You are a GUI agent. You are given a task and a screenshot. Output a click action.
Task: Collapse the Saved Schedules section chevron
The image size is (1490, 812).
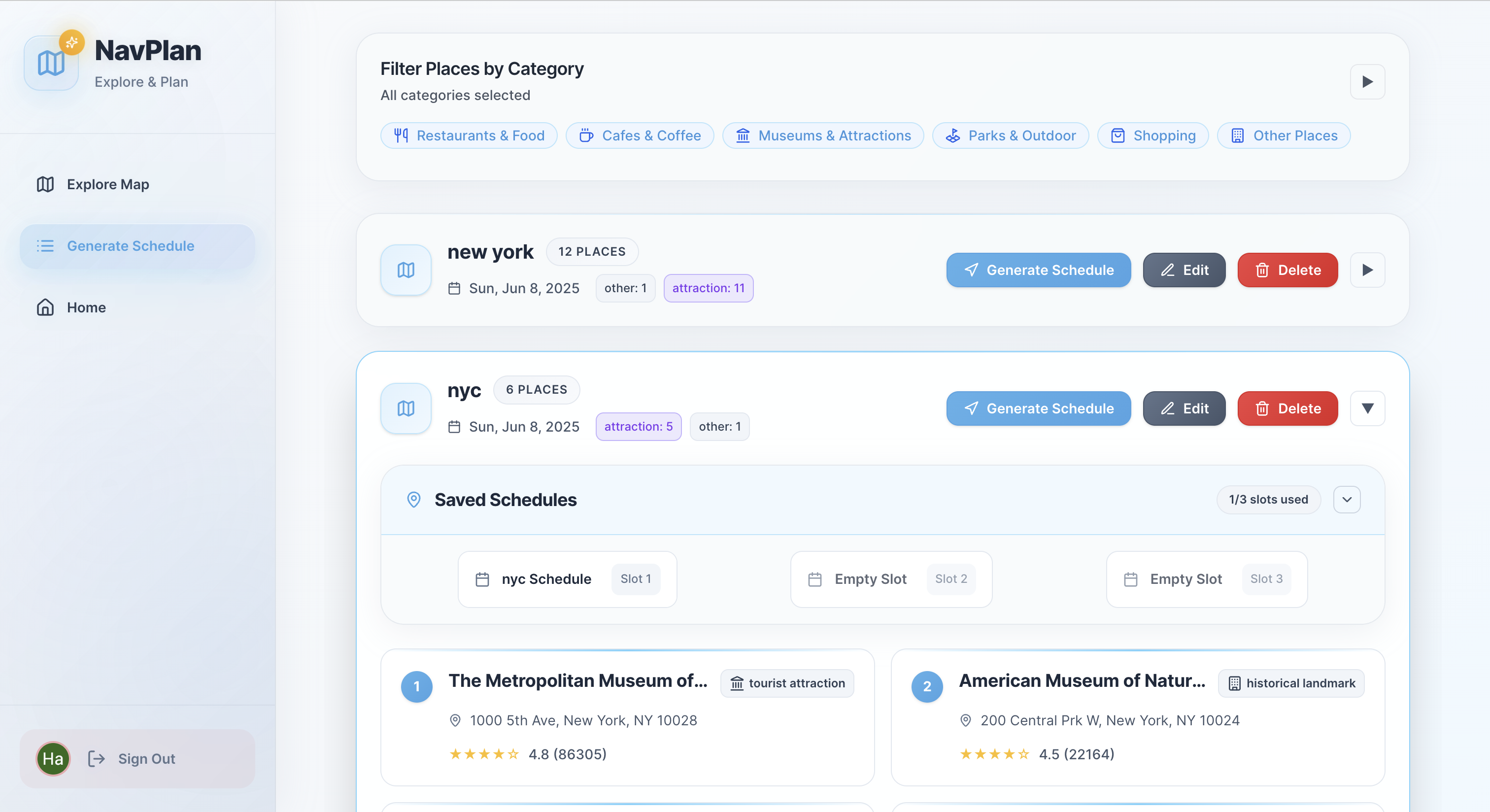point(1347,500)
